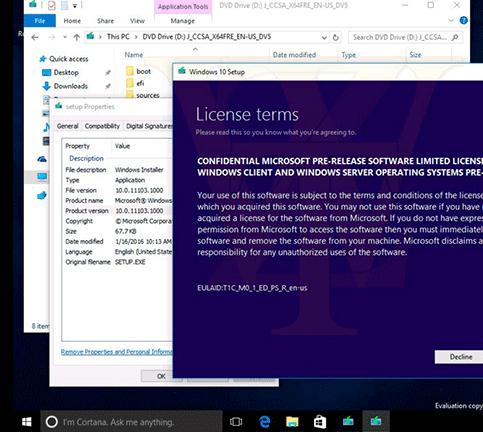Image resolution: width=483 pixels, height=432 pixels.
Task: Click Remove Properties and Personal Information link
Action: (x=116, y=352)
